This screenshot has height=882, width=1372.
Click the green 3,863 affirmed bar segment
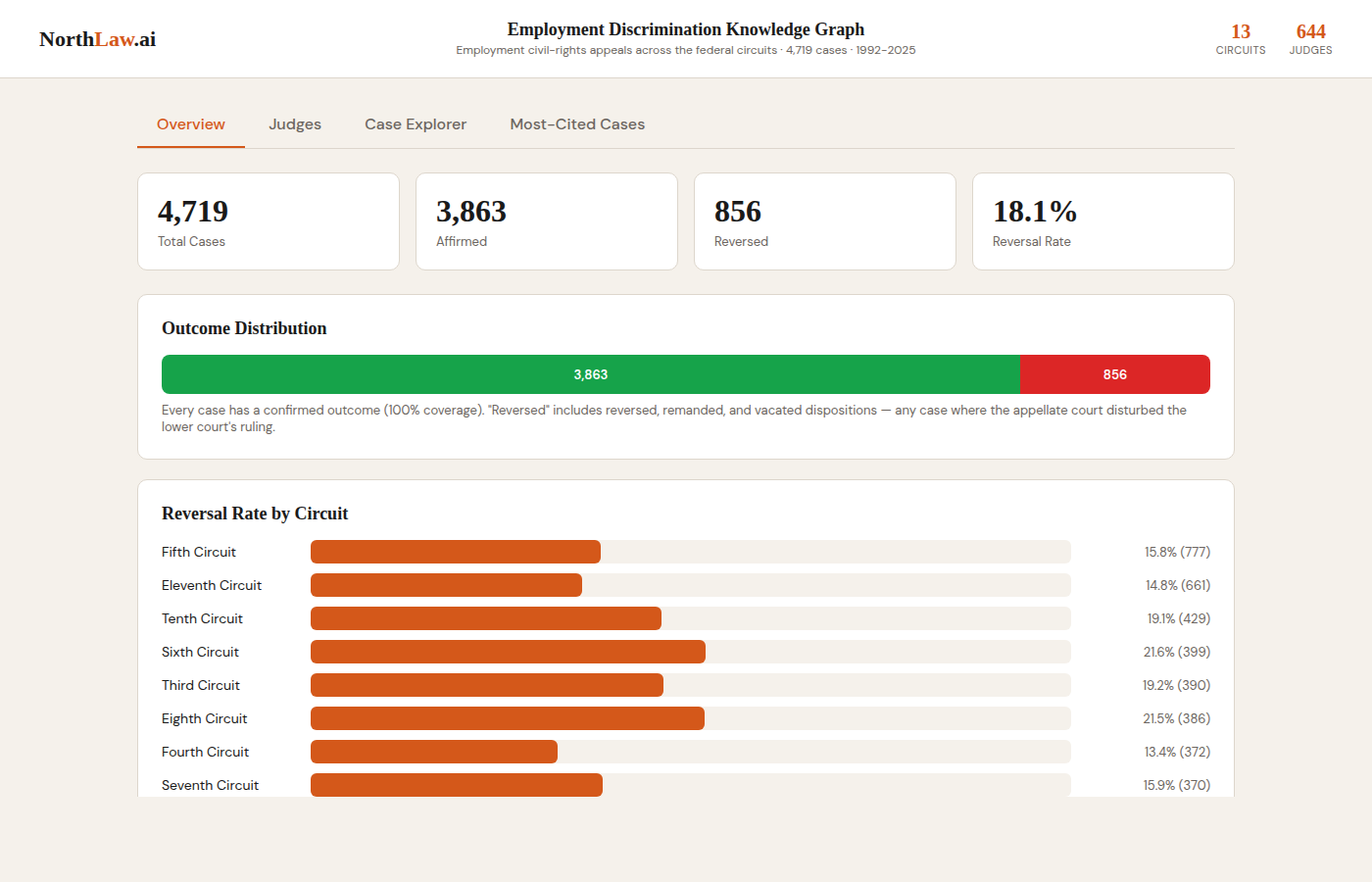[591, 374]
